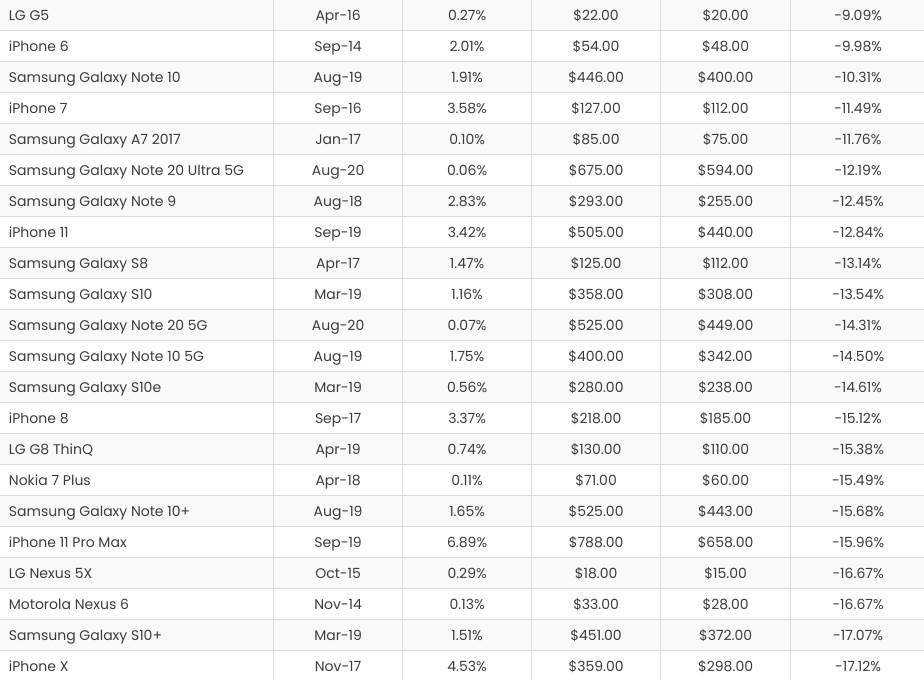
Task: Click the $293.00 price for Galaxy Note 9
Action: (596, 201)
